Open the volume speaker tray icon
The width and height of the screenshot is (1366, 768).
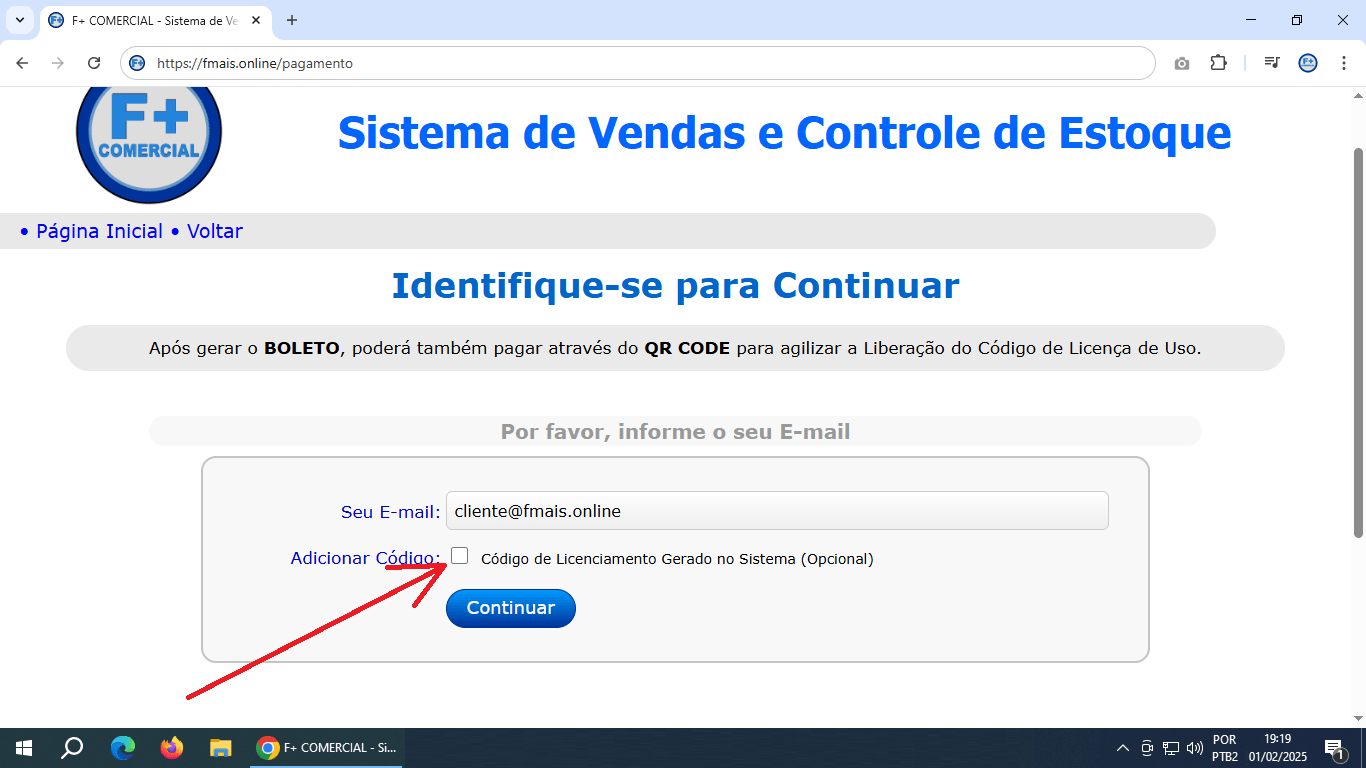pyautogui.click(x=1195, y=748)
